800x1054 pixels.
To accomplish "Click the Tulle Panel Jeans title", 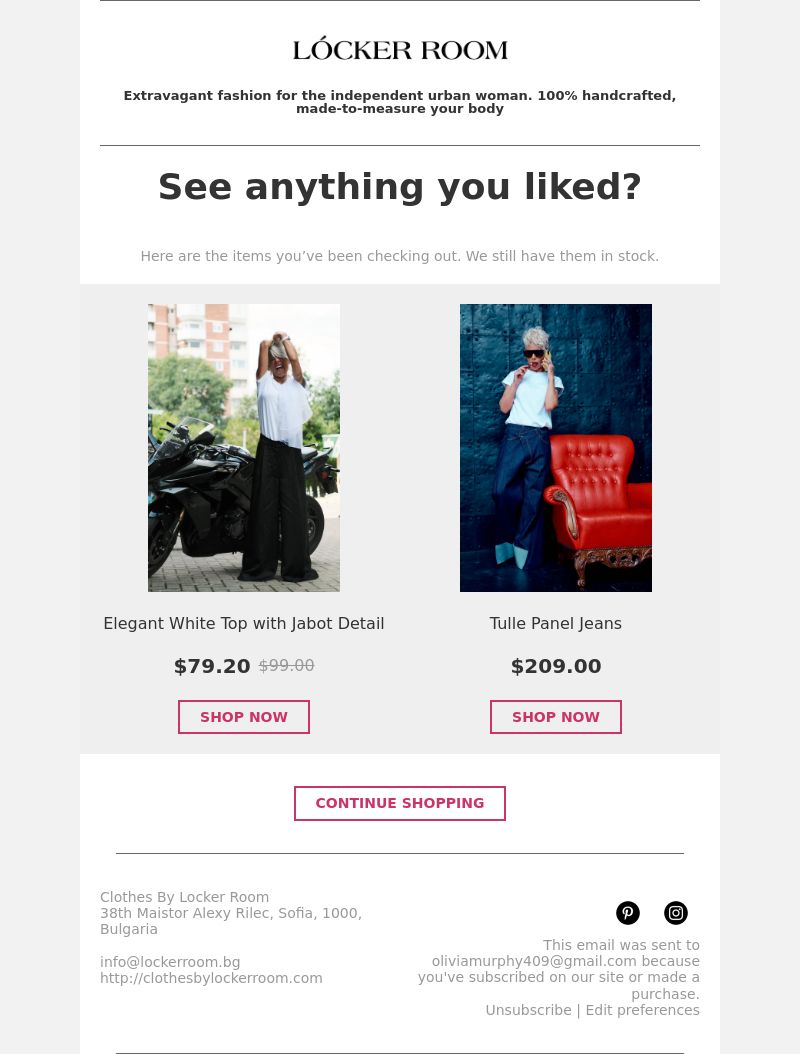I will pyautogui.click(x=555, y=623).
